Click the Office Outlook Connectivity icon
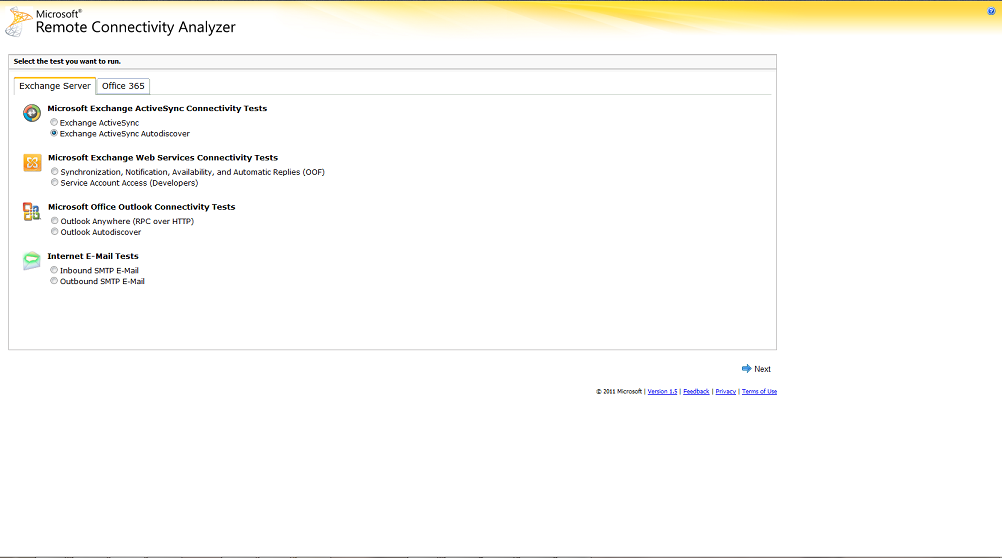 pos(32,212)
